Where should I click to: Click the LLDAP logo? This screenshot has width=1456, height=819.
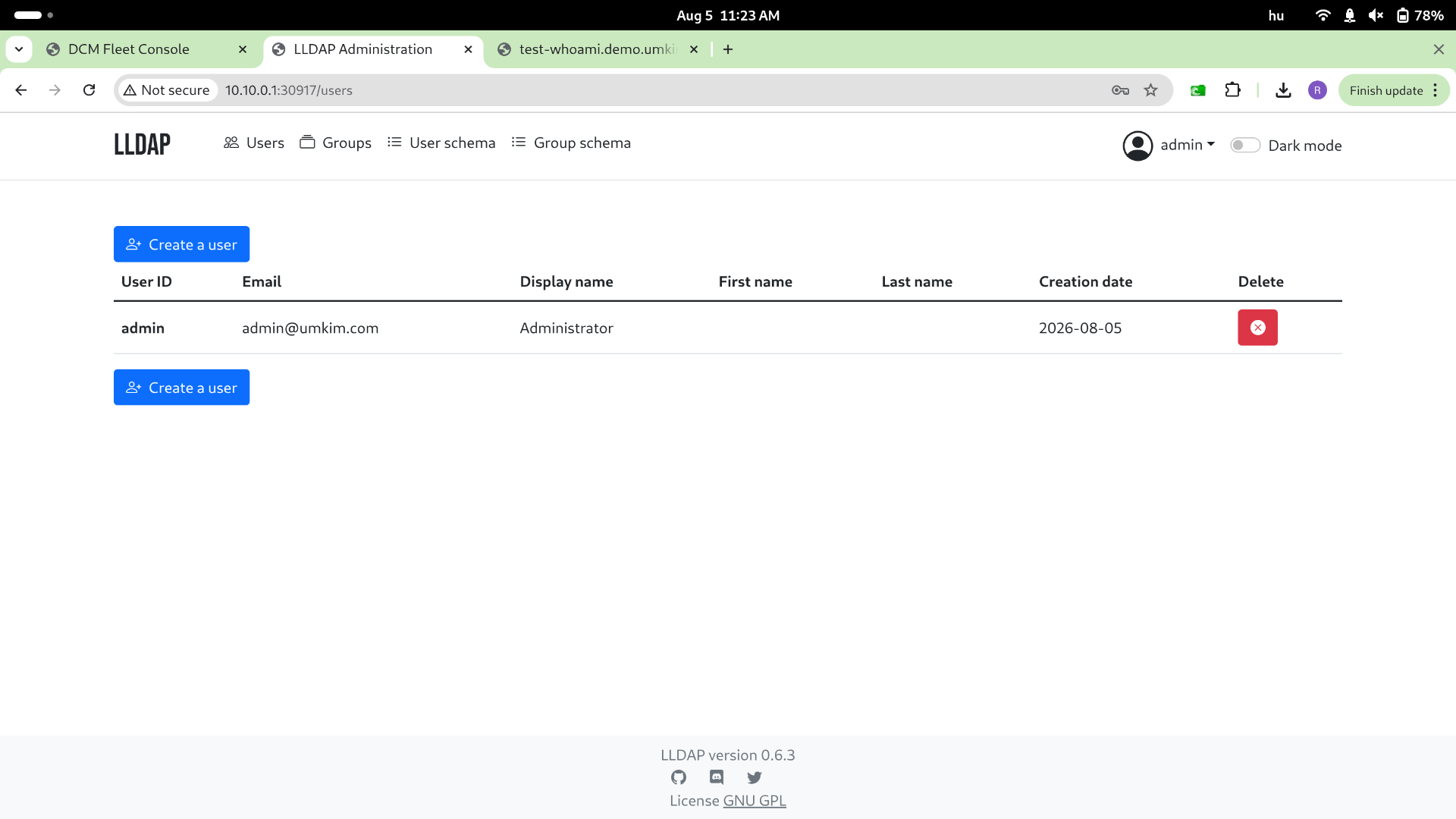(x=143, y=144)
